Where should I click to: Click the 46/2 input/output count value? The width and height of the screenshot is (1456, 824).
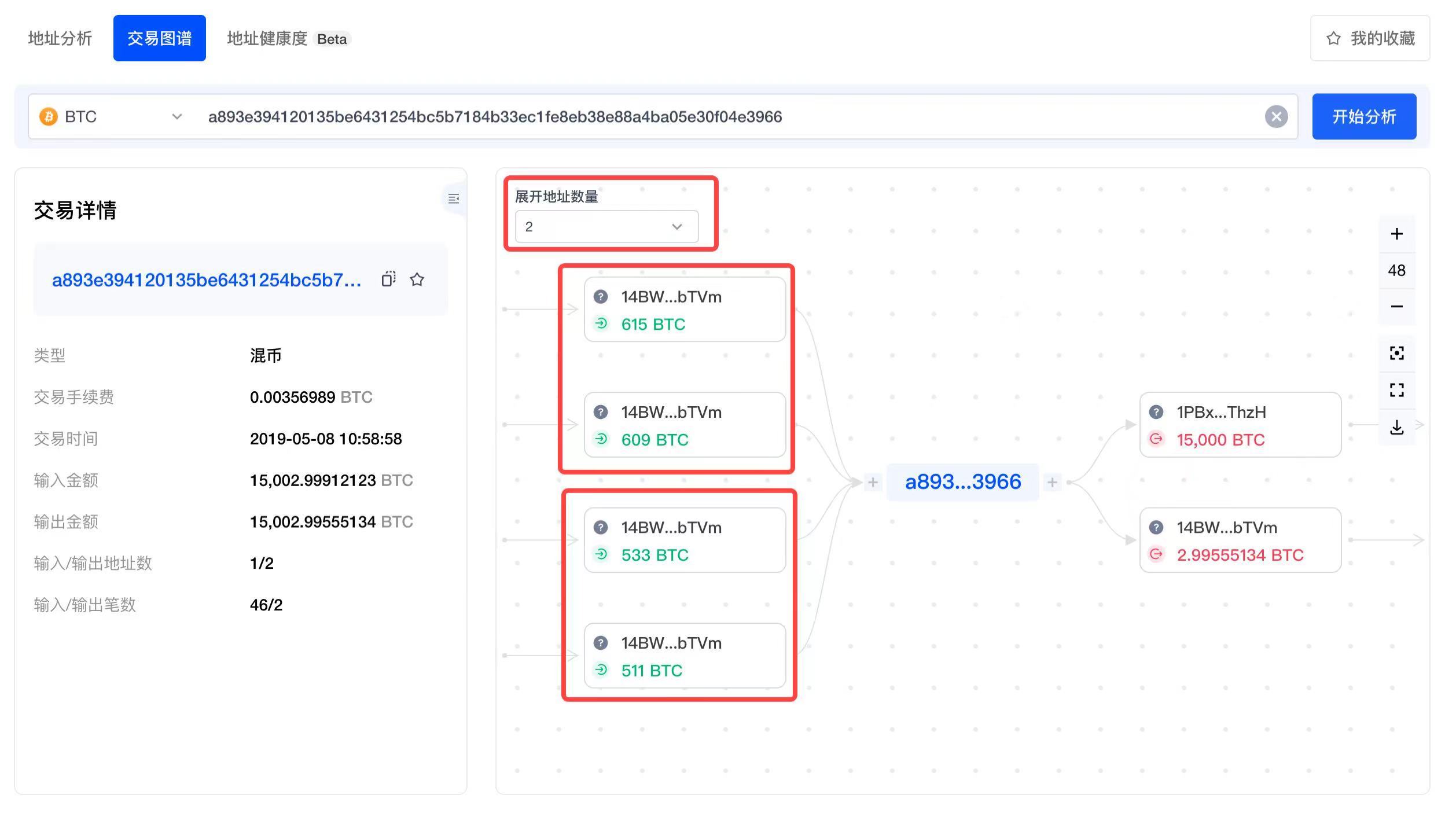[x=266, y=605]
